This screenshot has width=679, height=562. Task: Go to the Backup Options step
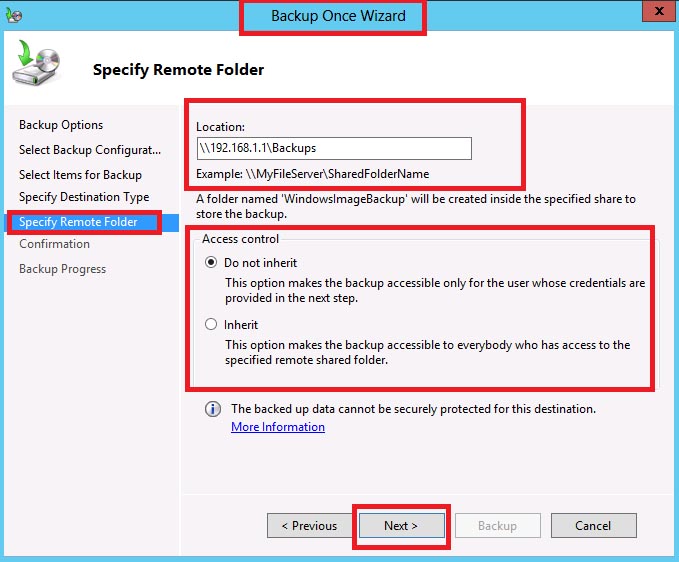point(61,125)
